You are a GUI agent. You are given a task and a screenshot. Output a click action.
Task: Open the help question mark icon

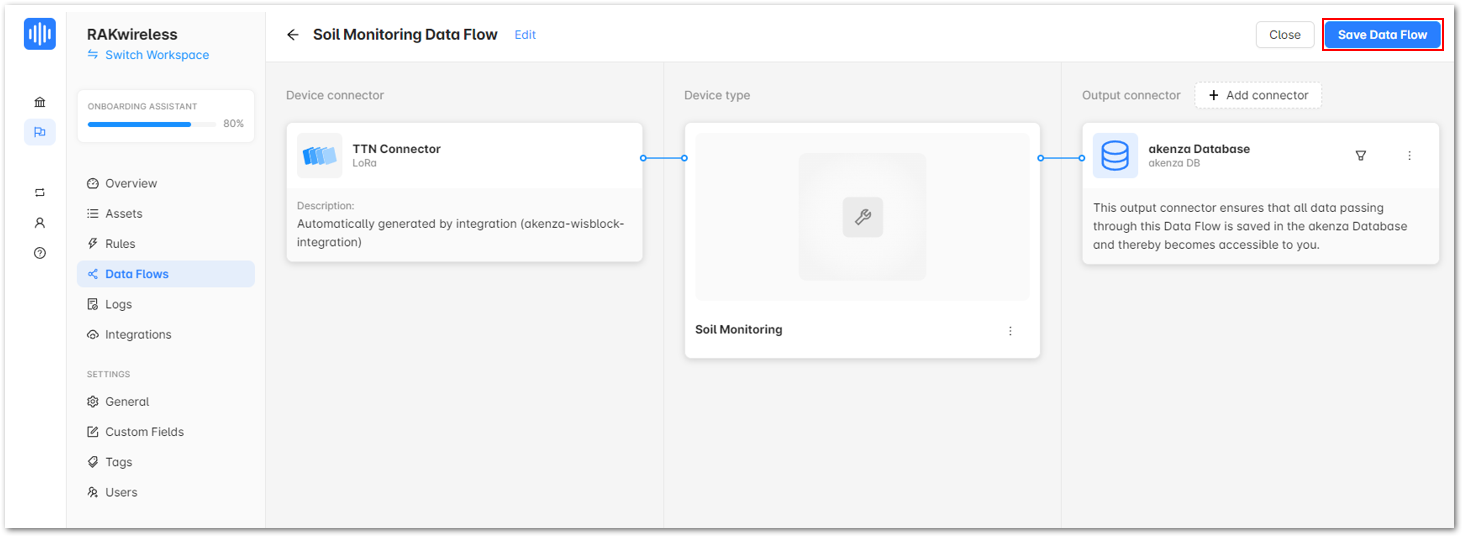coord(40,253)
